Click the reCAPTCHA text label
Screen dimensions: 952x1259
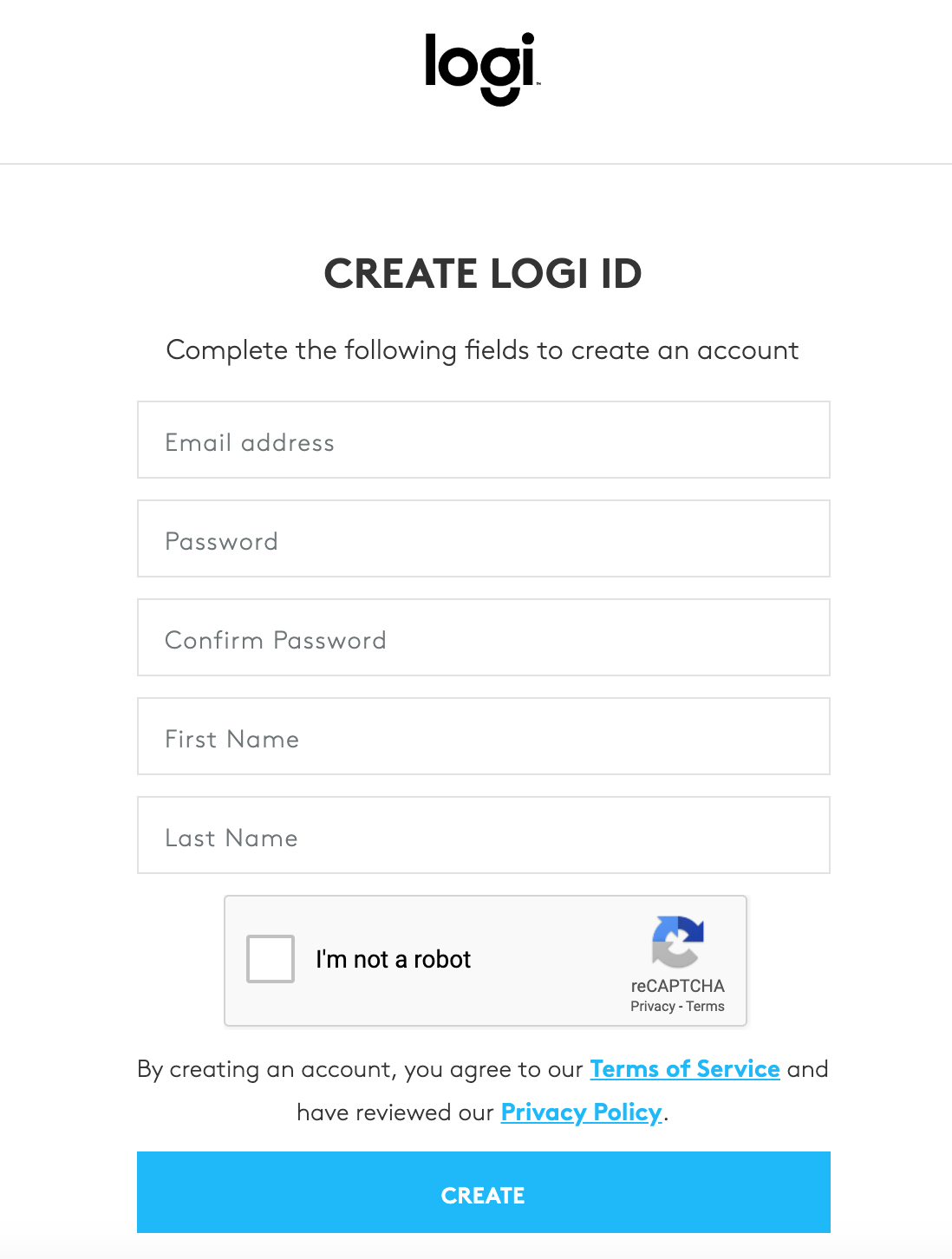[x=678, y=986]
